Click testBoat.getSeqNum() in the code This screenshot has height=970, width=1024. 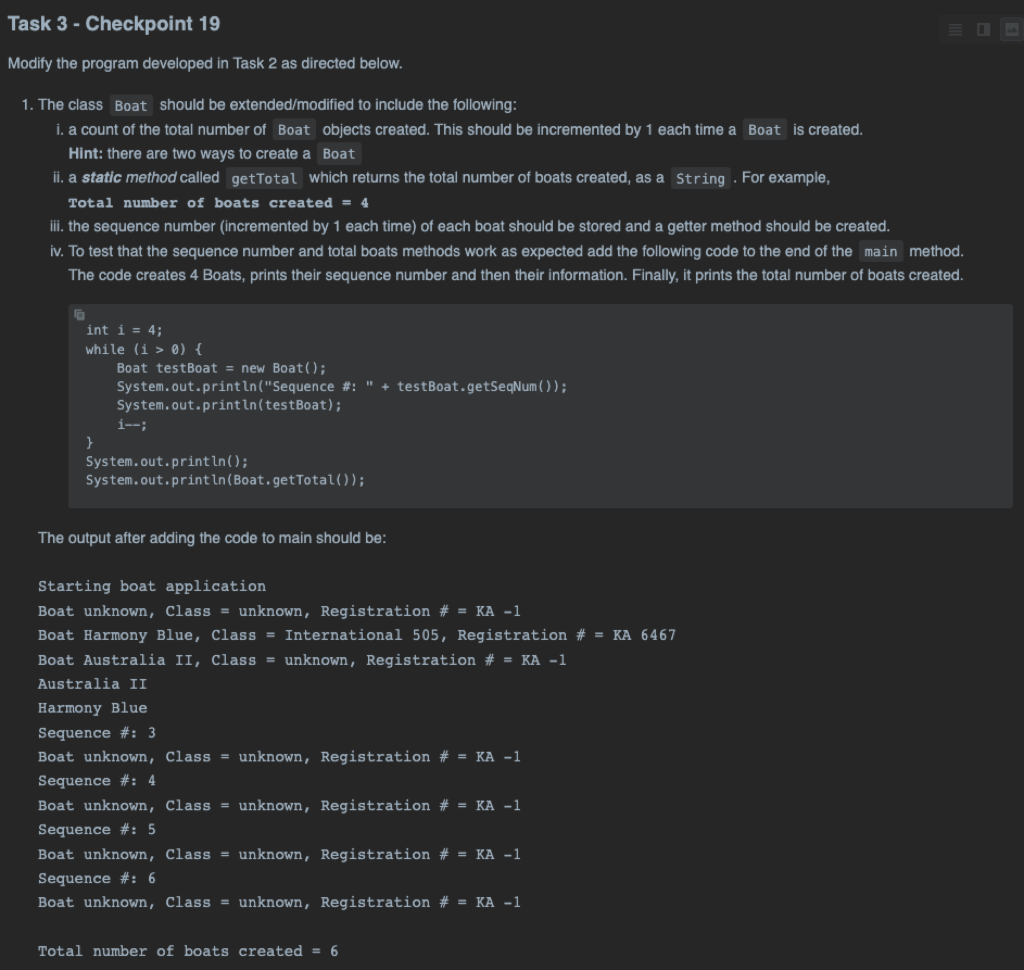point(478,385)
